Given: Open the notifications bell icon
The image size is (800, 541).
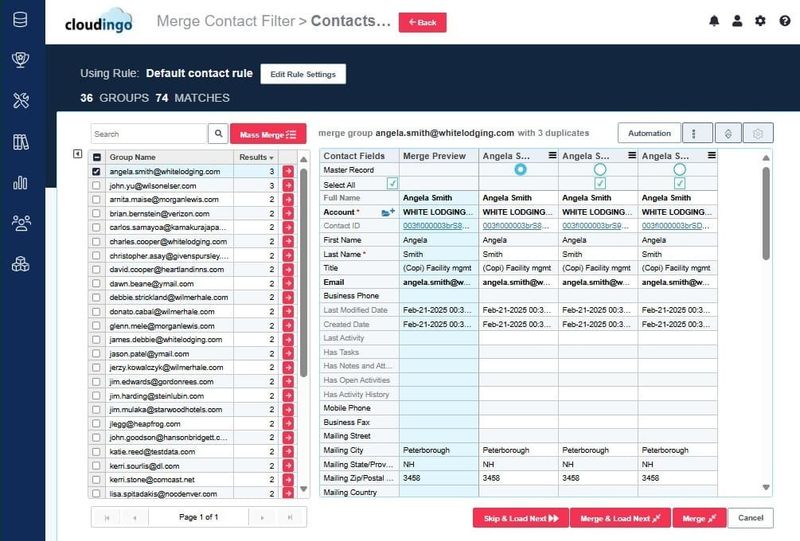Looking at the screenshot, I should [x=714, y=21].
